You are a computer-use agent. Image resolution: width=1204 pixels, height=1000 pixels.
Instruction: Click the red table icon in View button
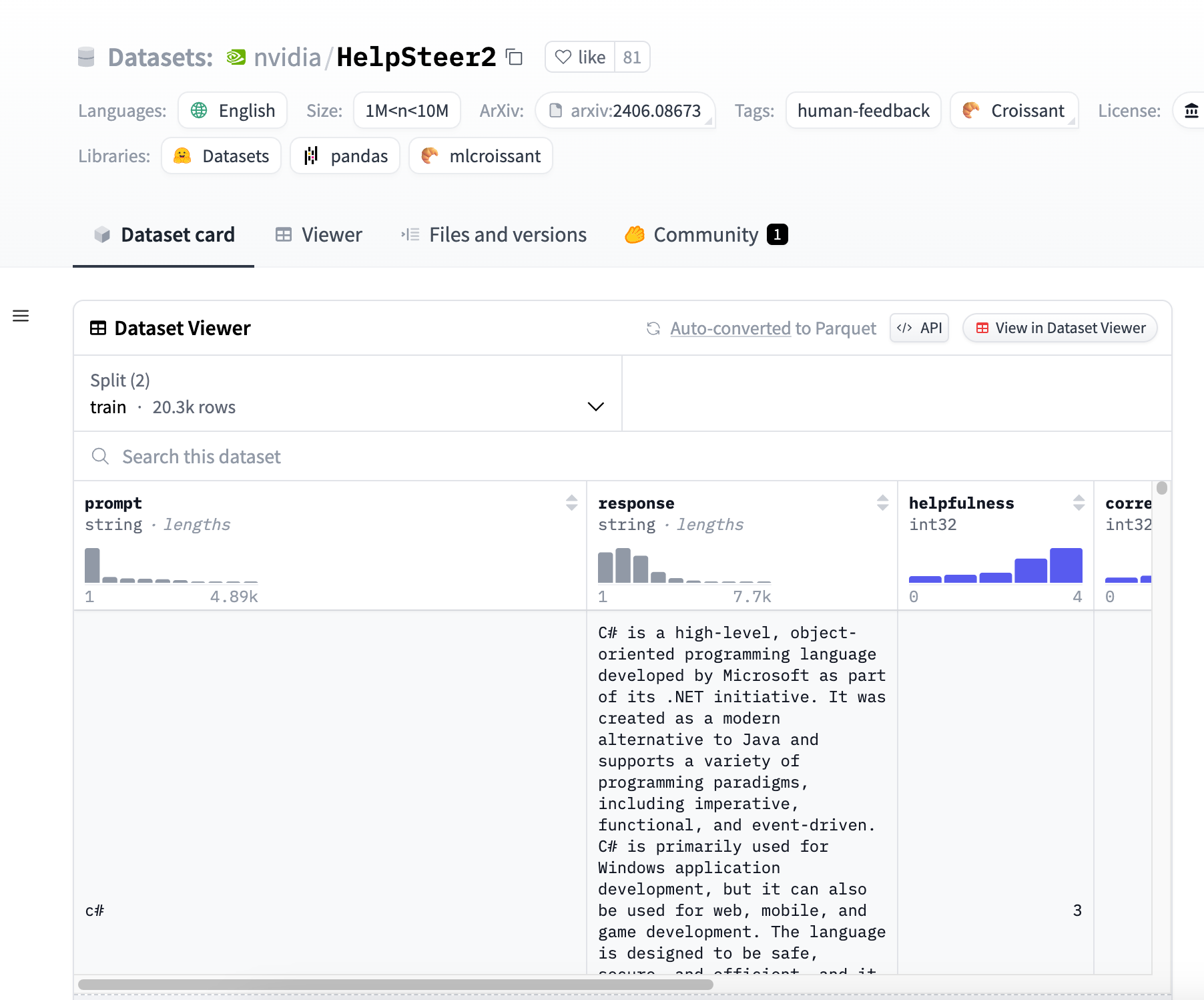(982, 328)
